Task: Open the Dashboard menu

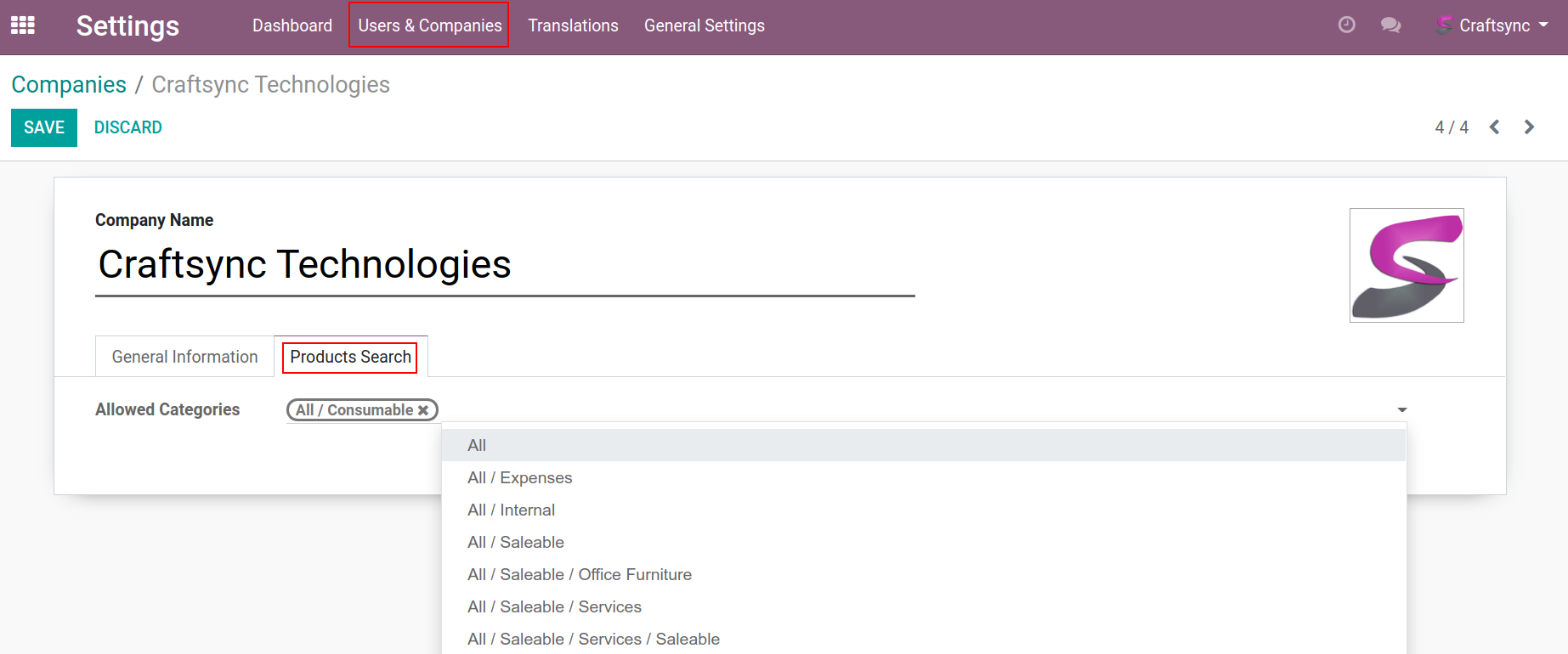Action: [292, 25]
